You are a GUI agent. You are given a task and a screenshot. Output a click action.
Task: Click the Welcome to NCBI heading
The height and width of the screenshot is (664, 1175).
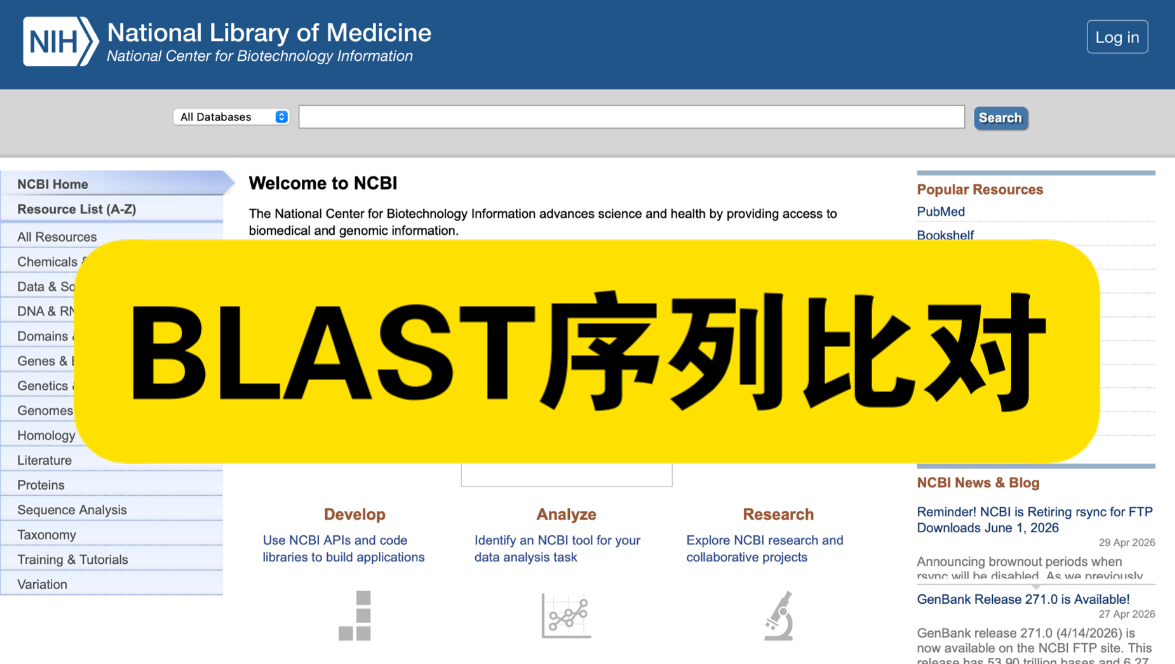tap(323, 183)
